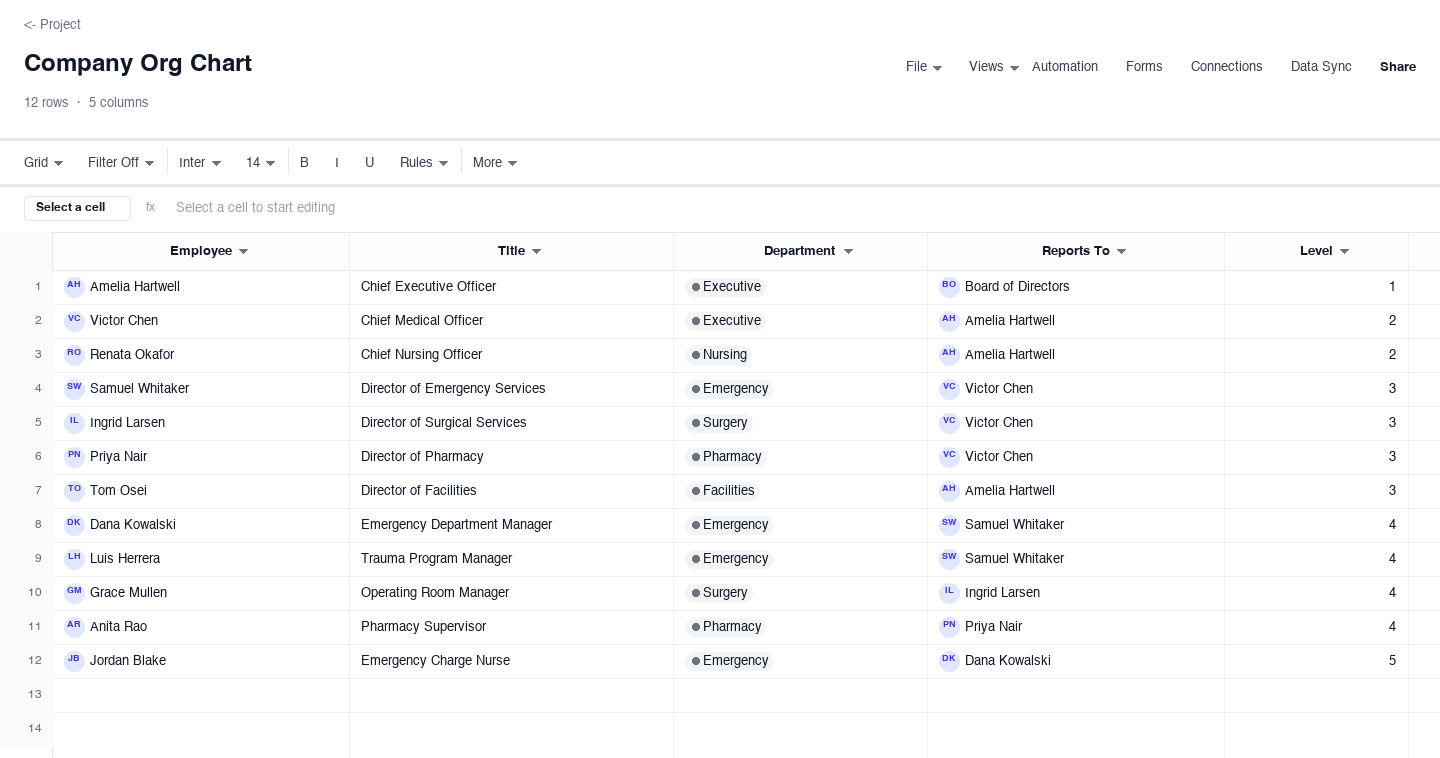Open the Rules dropdown

[x=424, y=162]
